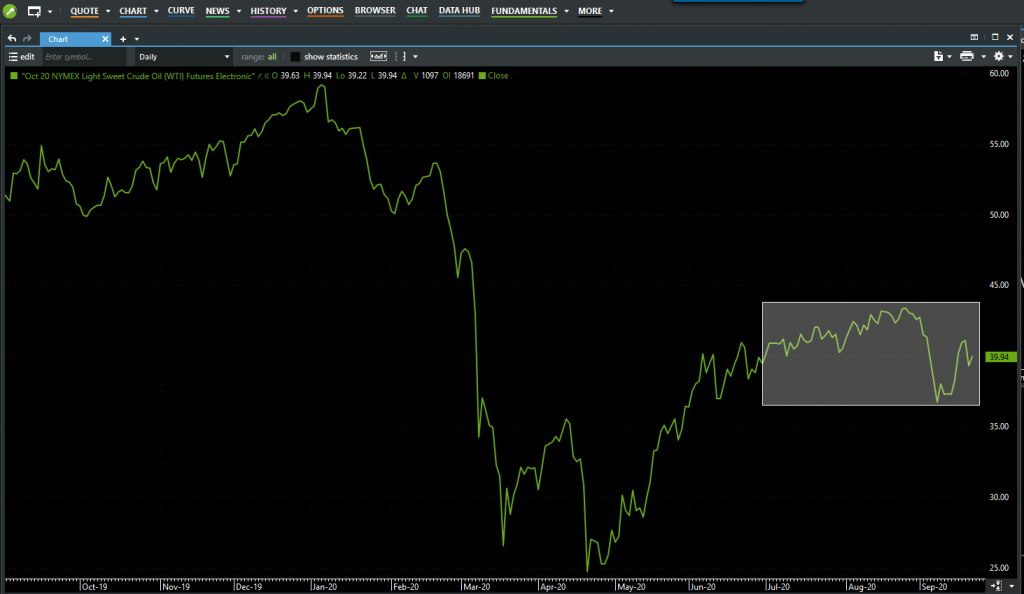Enable the show statistics checkbox
Viewport: 1024px width, 594px height.
[x=295, y=57]
